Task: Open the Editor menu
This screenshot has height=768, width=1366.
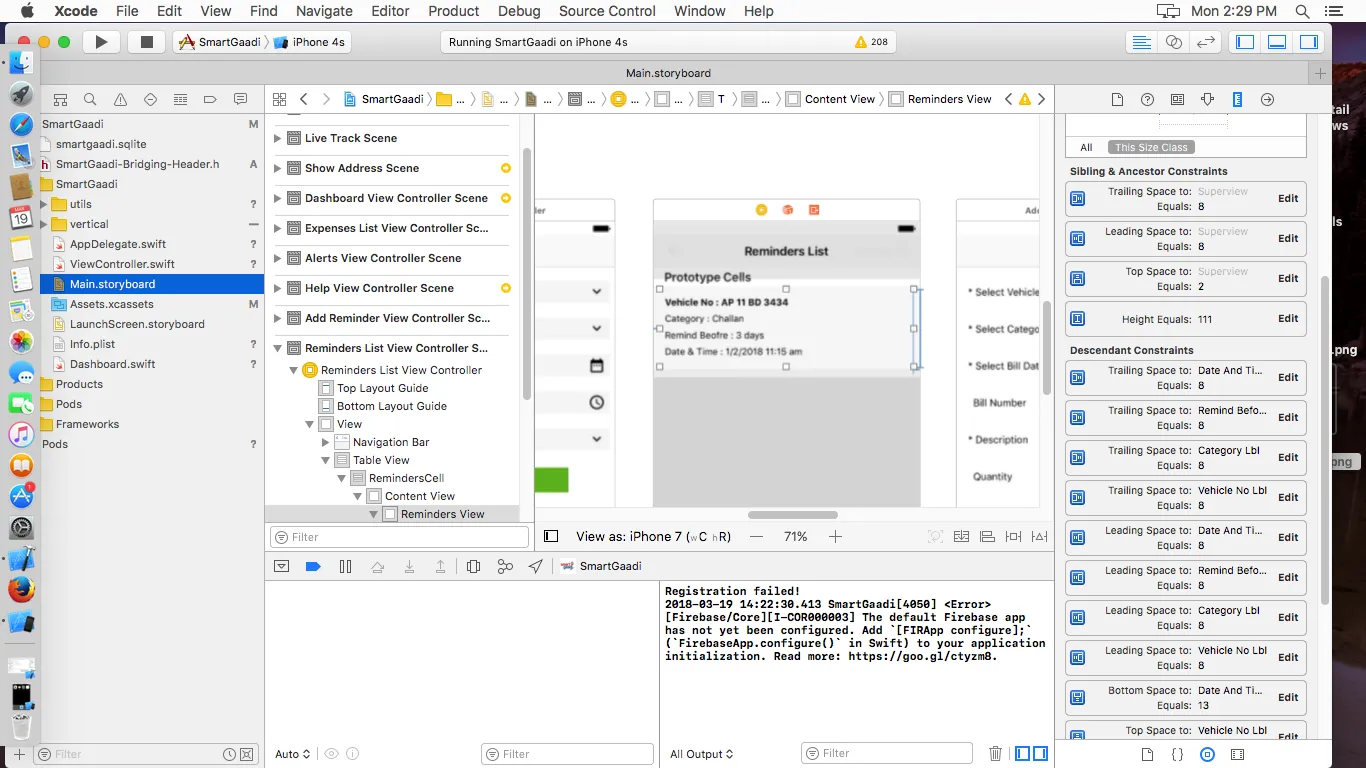Action: click(x=390, y=11)
